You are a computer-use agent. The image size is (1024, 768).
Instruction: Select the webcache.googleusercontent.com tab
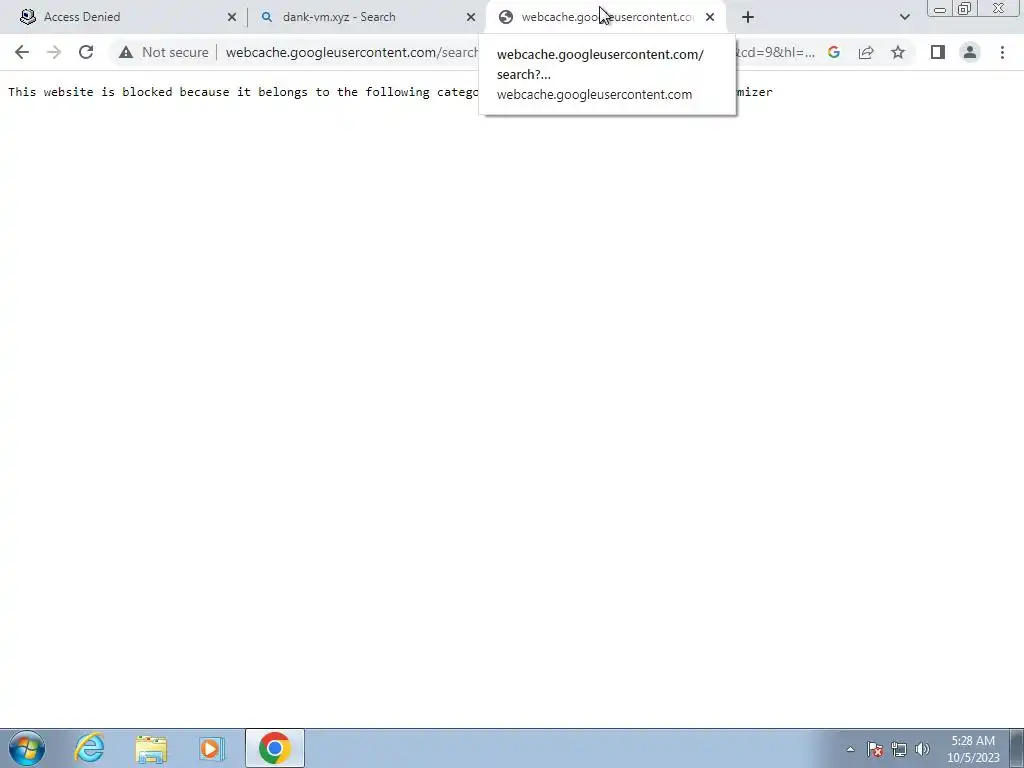click(607, 17)
